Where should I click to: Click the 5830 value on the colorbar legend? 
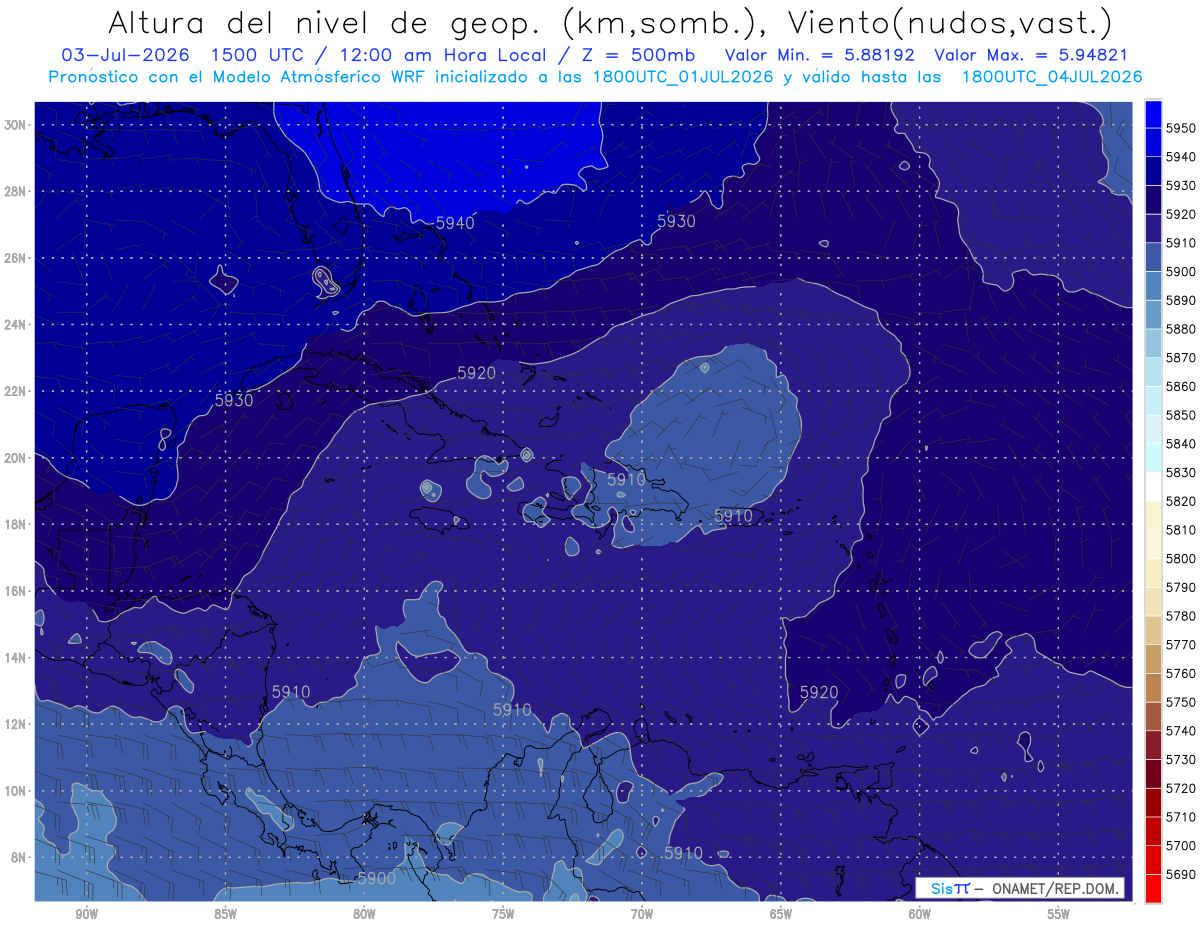click(1182, 472)
